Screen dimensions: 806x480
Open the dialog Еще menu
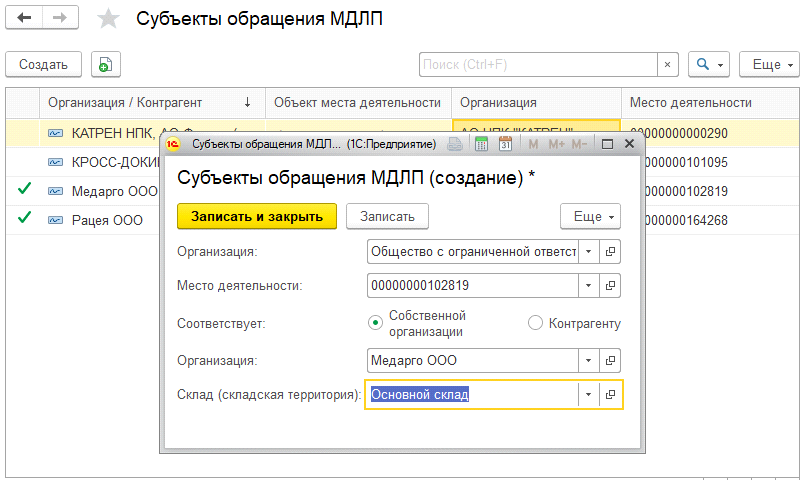[590, 216]
